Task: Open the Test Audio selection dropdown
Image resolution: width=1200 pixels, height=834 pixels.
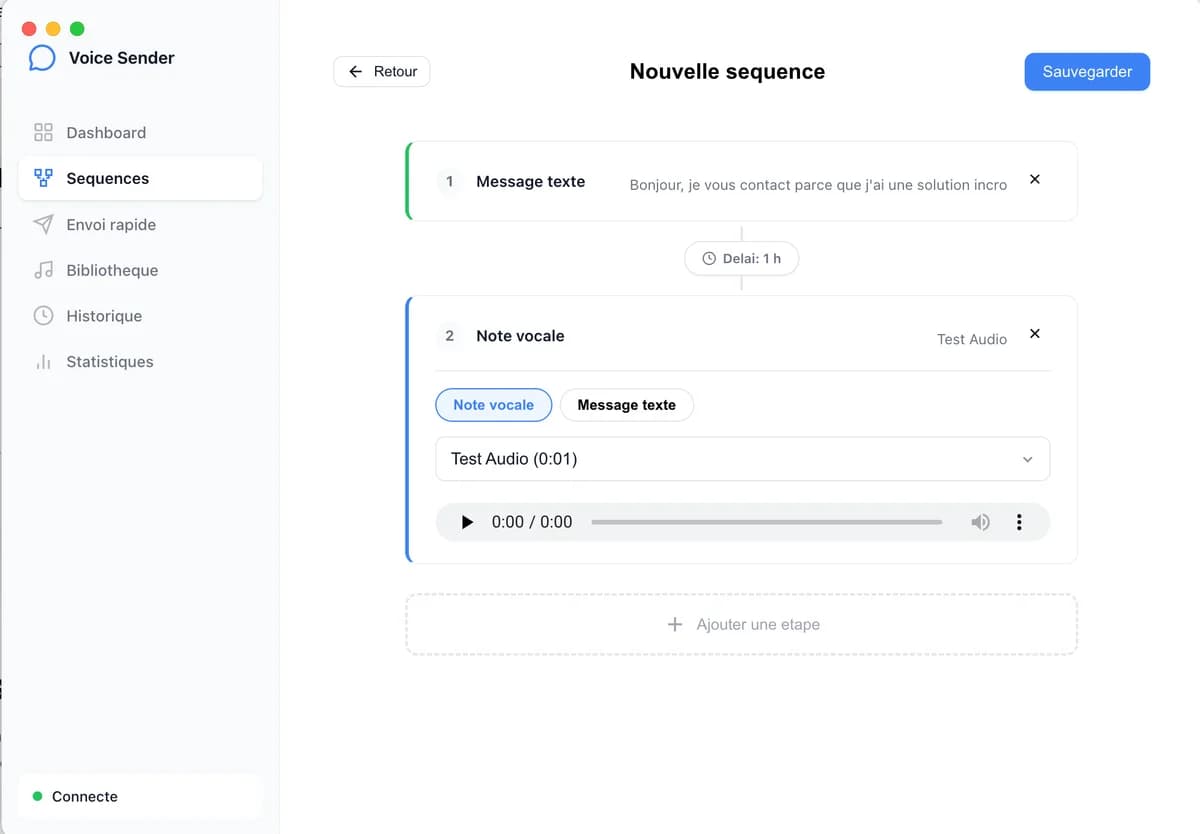Action: click(x=742, y=459)
